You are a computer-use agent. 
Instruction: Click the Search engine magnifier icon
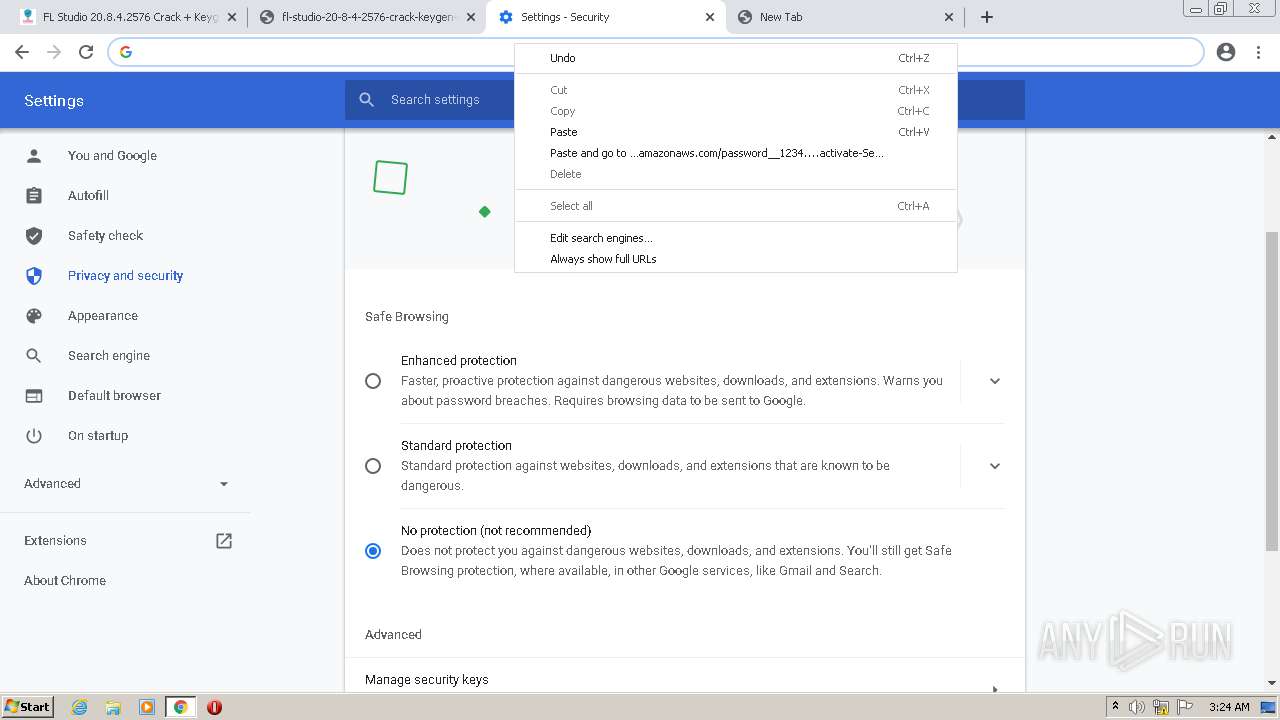34,356
